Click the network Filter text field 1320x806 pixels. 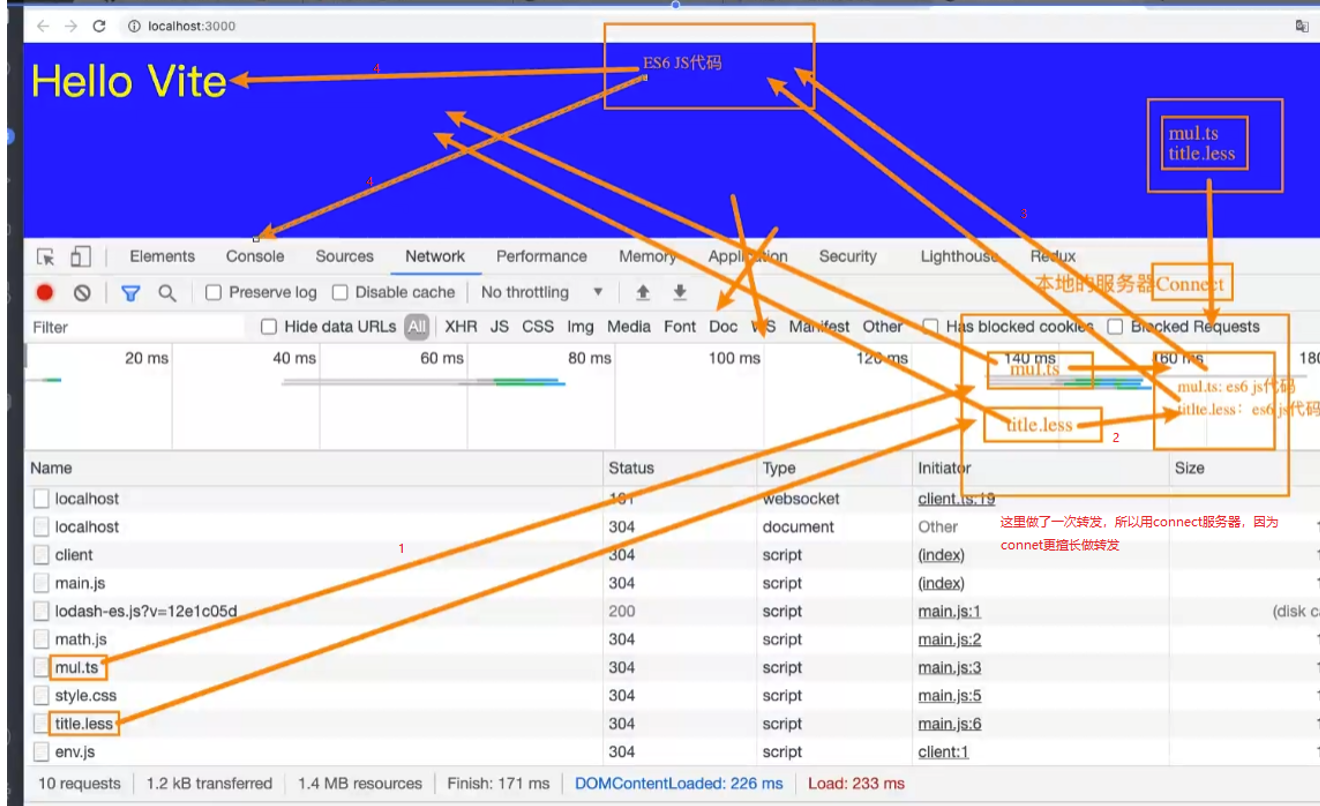(136, 327)
